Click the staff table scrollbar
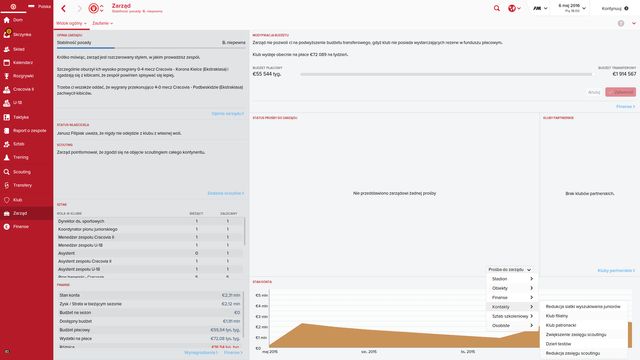Viewport: 640px width, 360px height. 244,231
